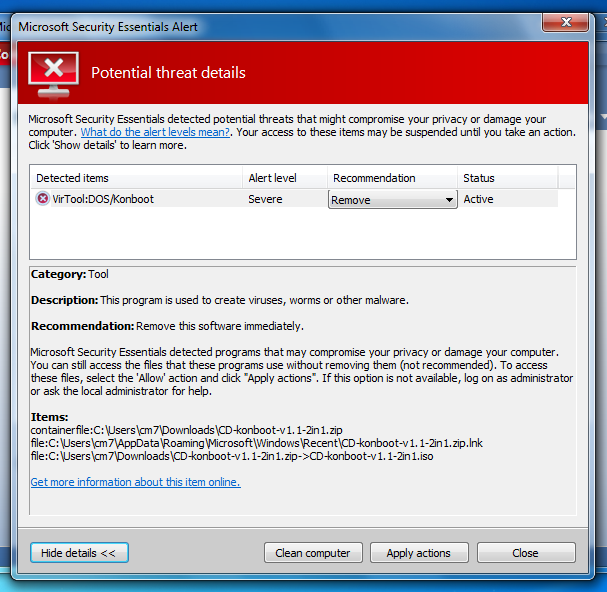Click the 'Category: Tool' text
The image size is (607, 592).
70,274
